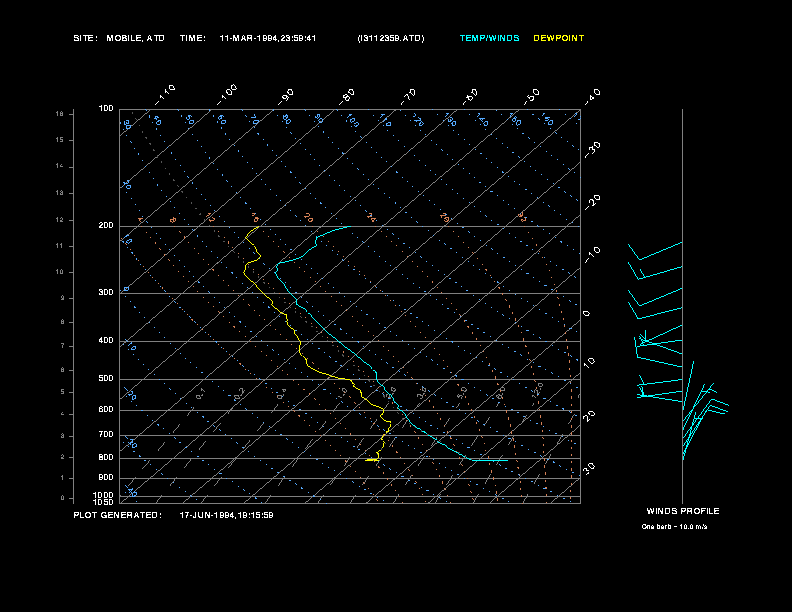Click the "5" tick on the height scale

pos(63,392)
